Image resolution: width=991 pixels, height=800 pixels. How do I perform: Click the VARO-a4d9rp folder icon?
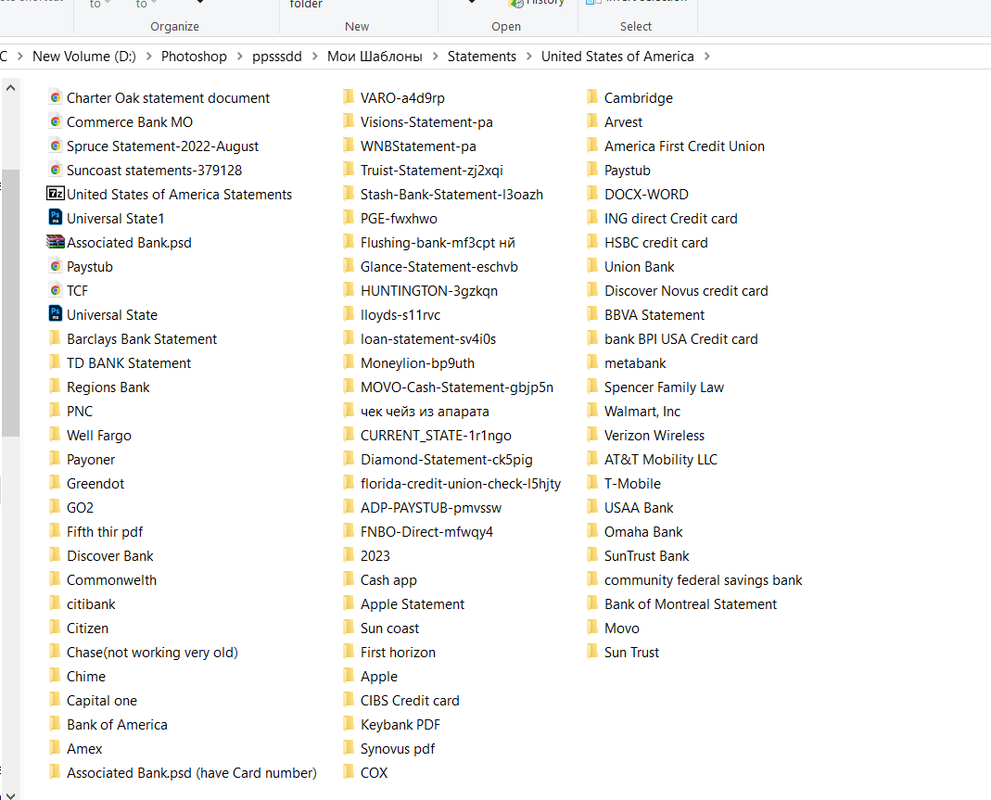tap(348, 97)
